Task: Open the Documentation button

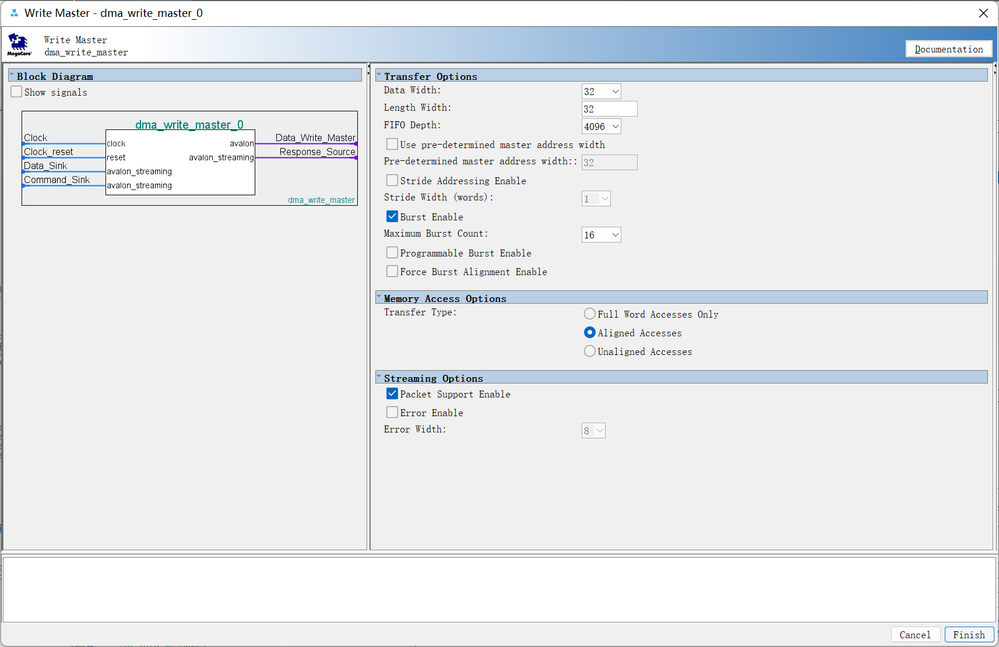Action: pyautogui.click(x=948, y=49)
